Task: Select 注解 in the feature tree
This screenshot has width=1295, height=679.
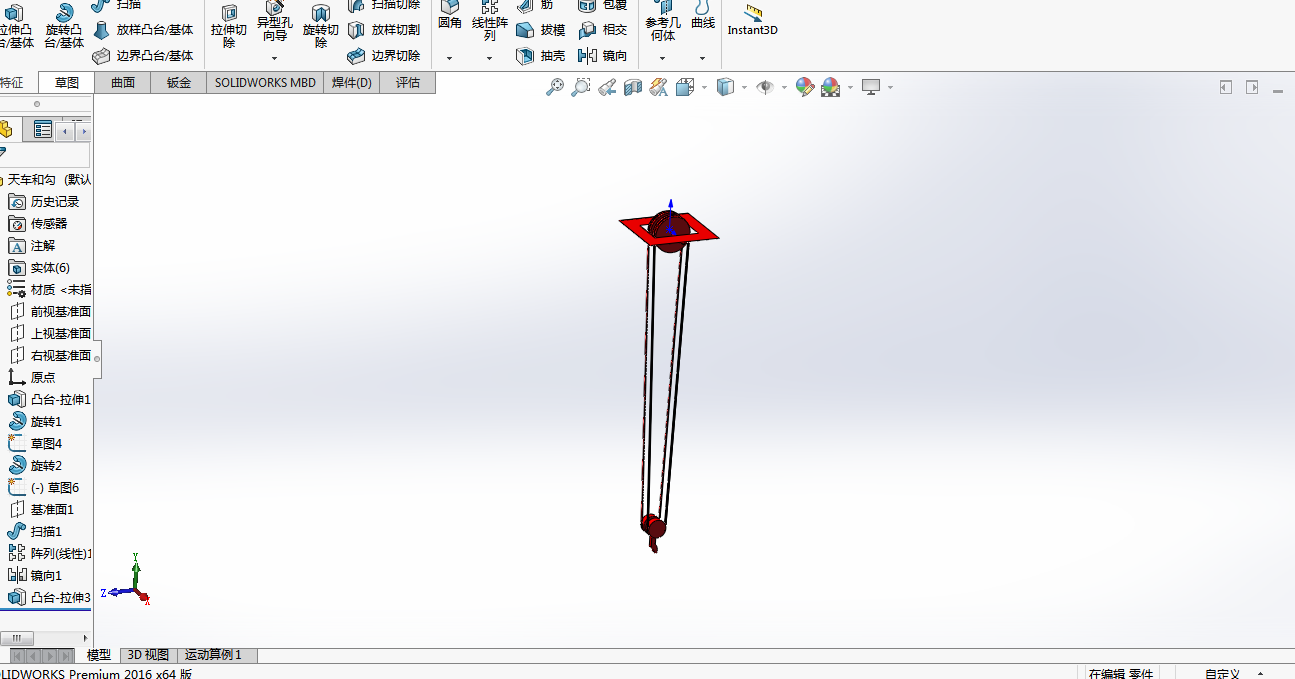Action: (32, 246)
